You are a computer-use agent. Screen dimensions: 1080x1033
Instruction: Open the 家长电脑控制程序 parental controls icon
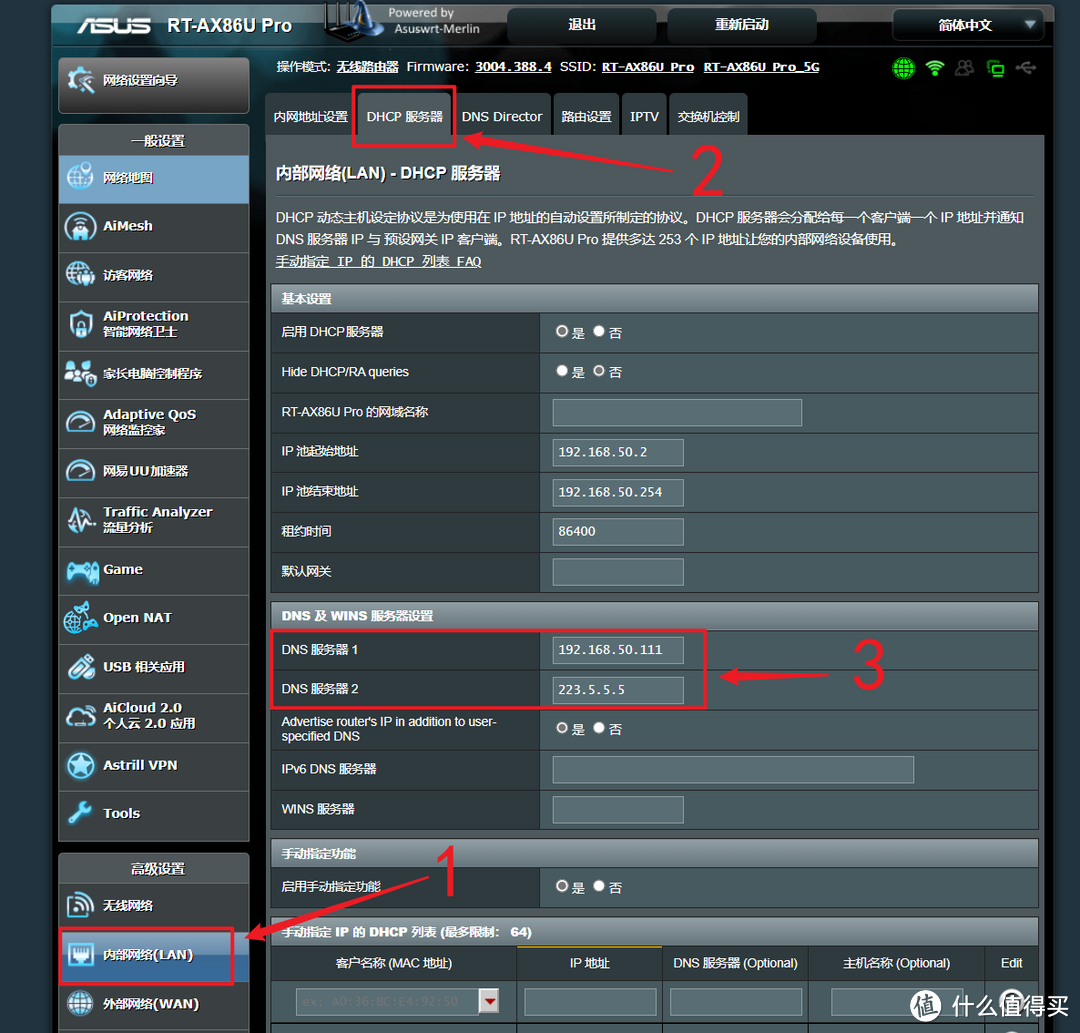[x=81, y=373]
